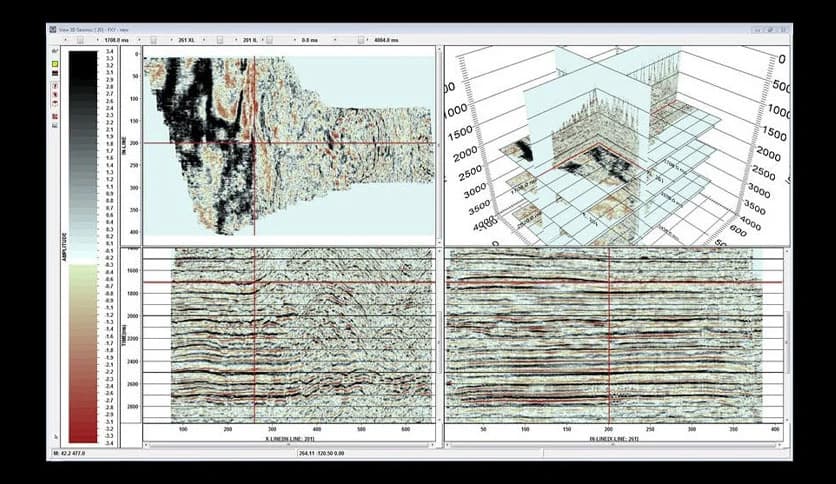This screenshot has height=484, width=836.
Task: Click the vertical scrollbar right of time slice view
Action: click(439, 145)
